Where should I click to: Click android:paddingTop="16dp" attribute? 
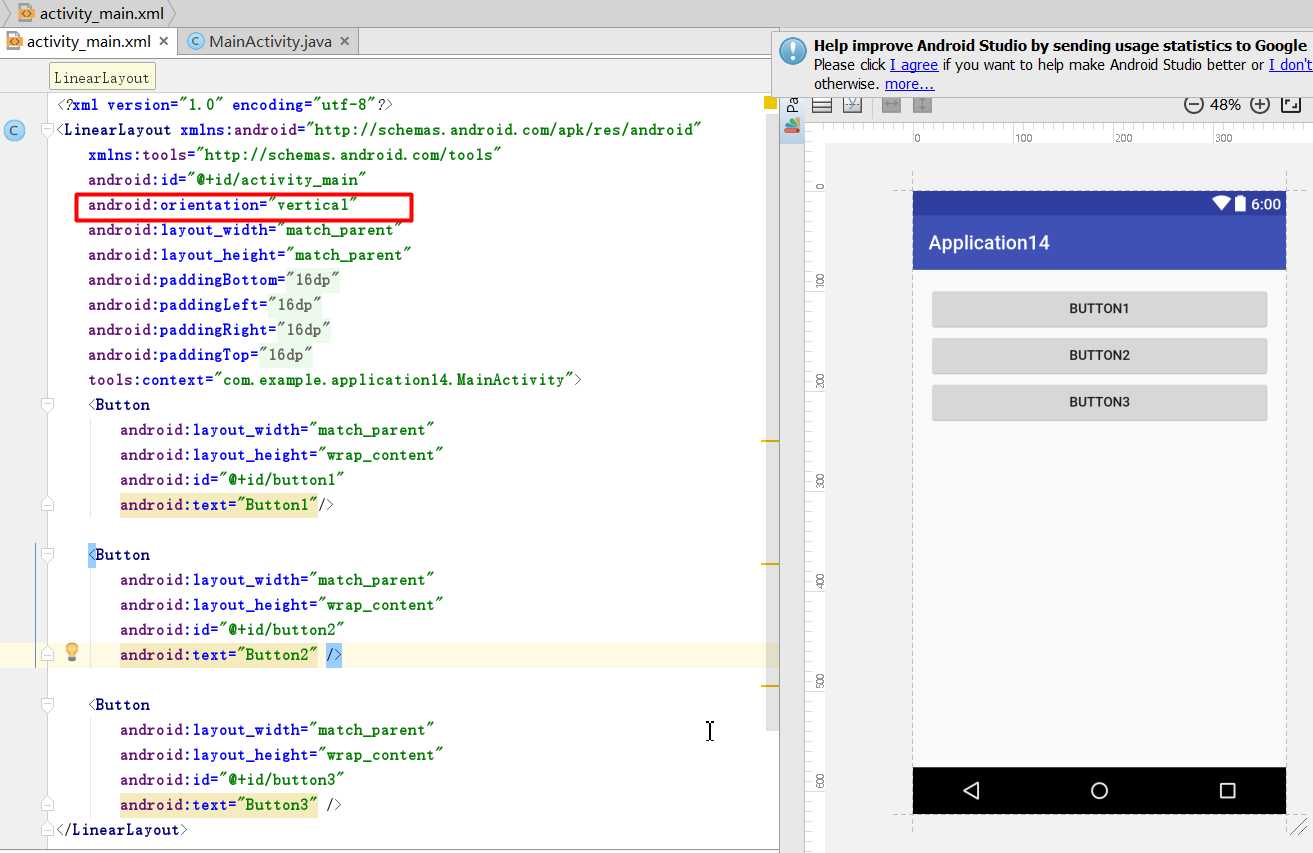(x=200, y=355)
